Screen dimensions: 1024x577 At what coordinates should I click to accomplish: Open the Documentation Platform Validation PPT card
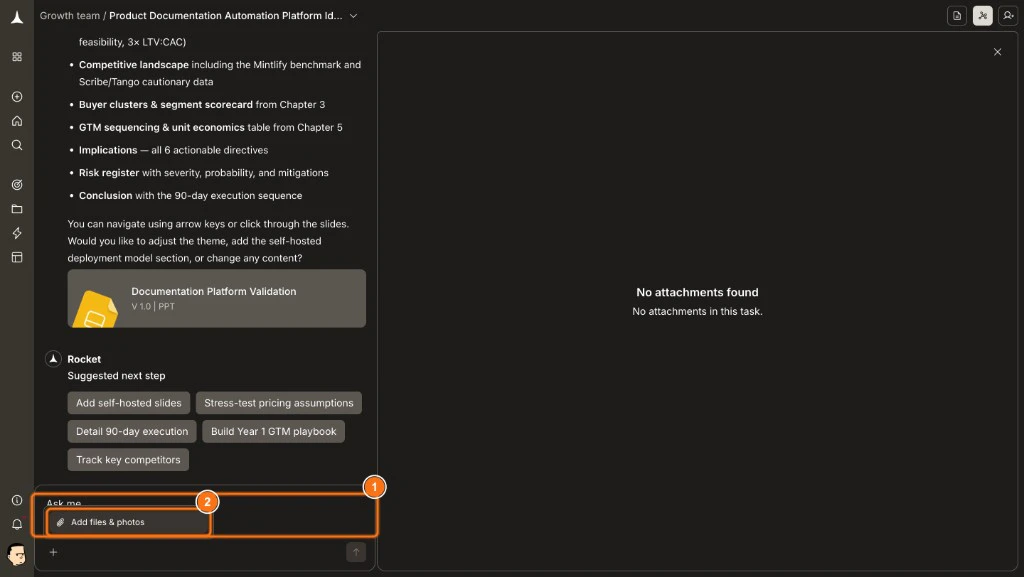point(216,298)
